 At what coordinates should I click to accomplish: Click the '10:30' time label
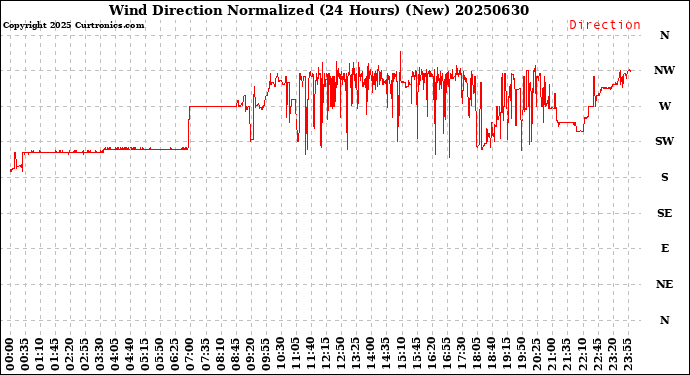tap(281, 354)
